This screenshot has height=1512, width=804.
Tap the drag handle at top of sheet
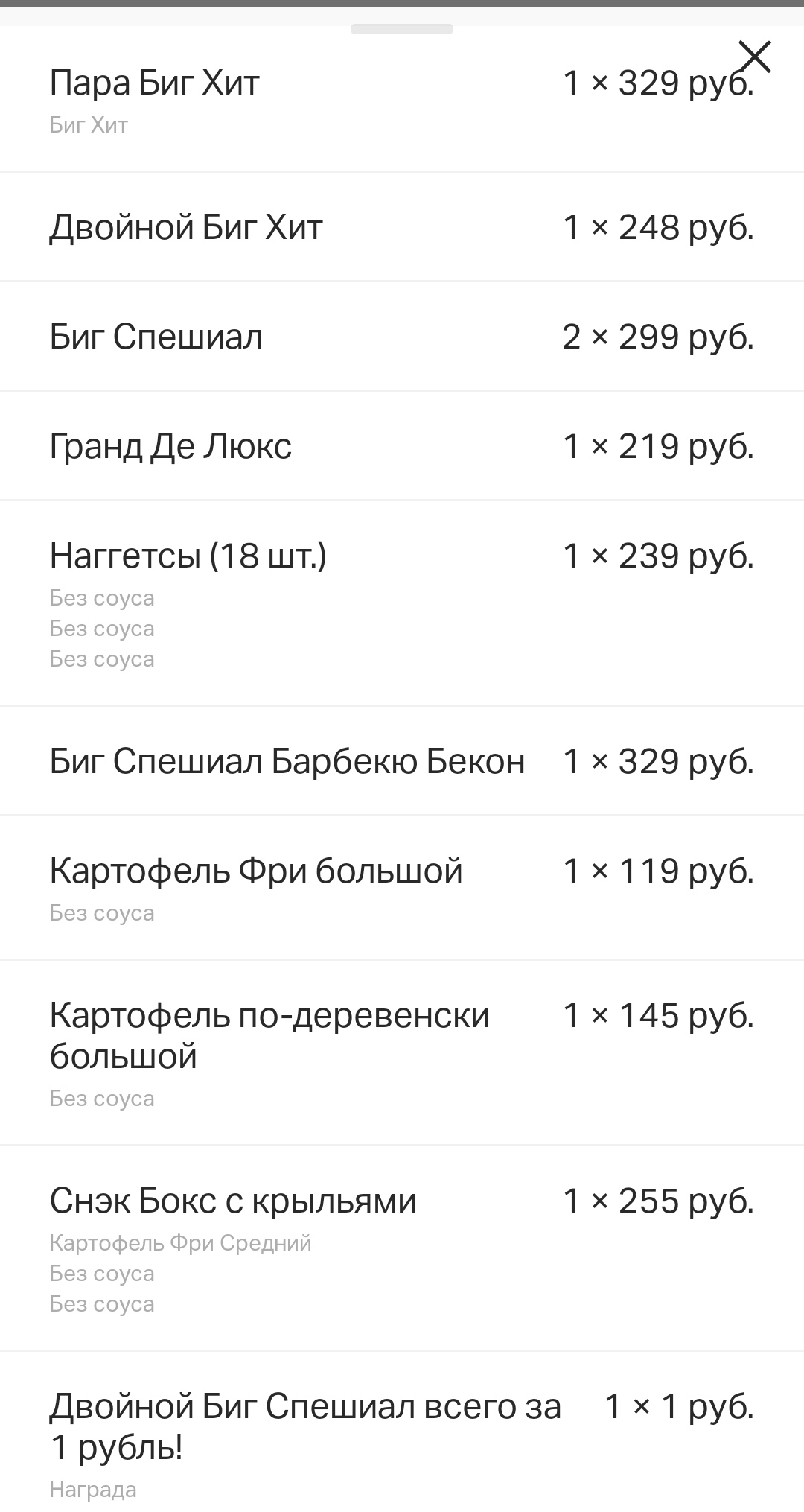tap(402, 30)
